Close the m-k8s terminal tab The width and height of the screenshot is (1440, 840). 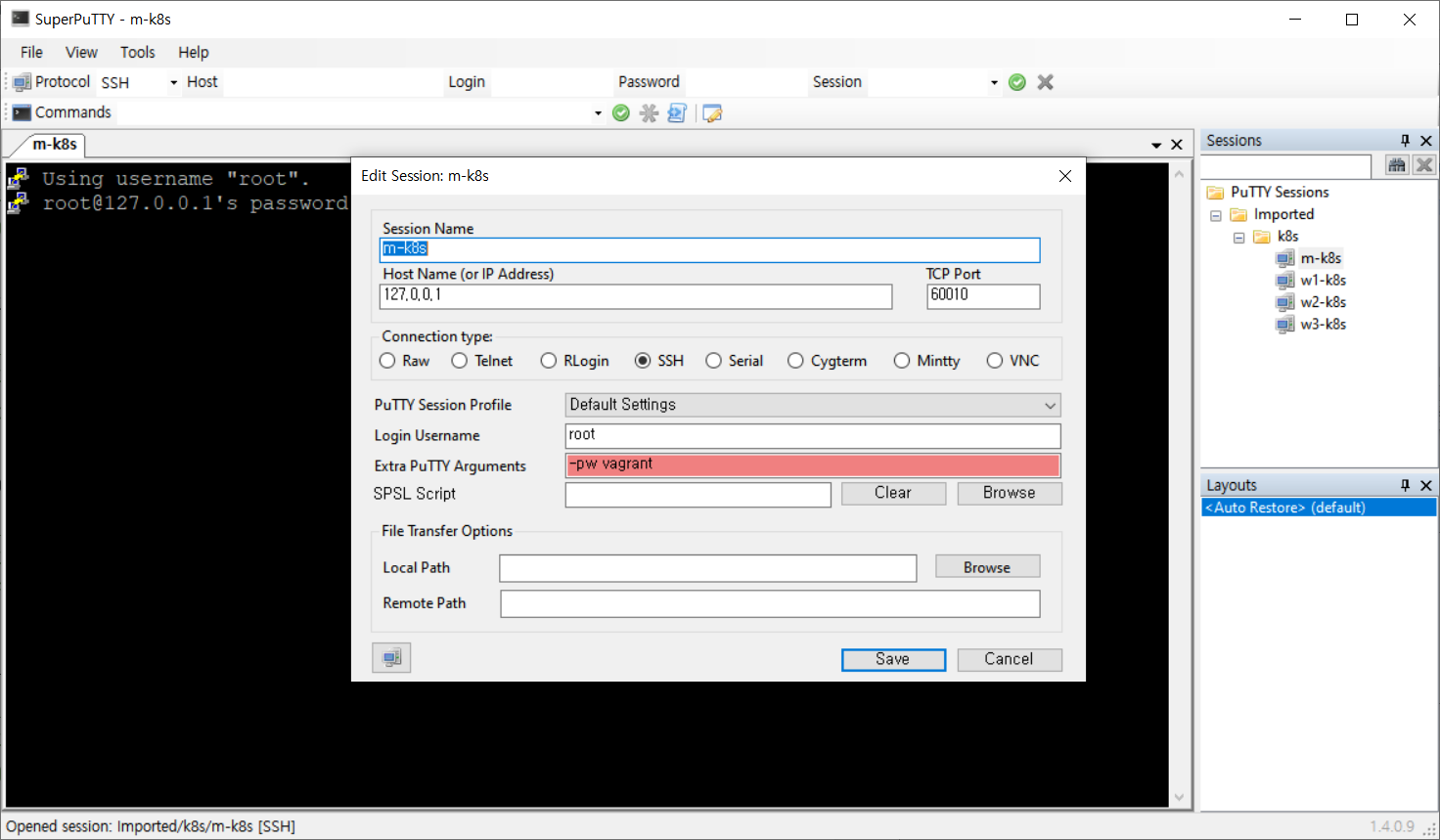1177,145
